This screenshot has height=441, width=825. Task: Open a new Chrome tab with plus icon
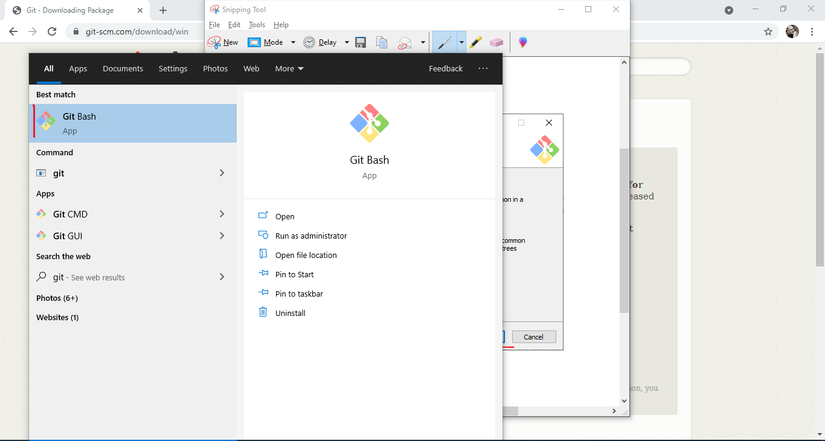163,11
